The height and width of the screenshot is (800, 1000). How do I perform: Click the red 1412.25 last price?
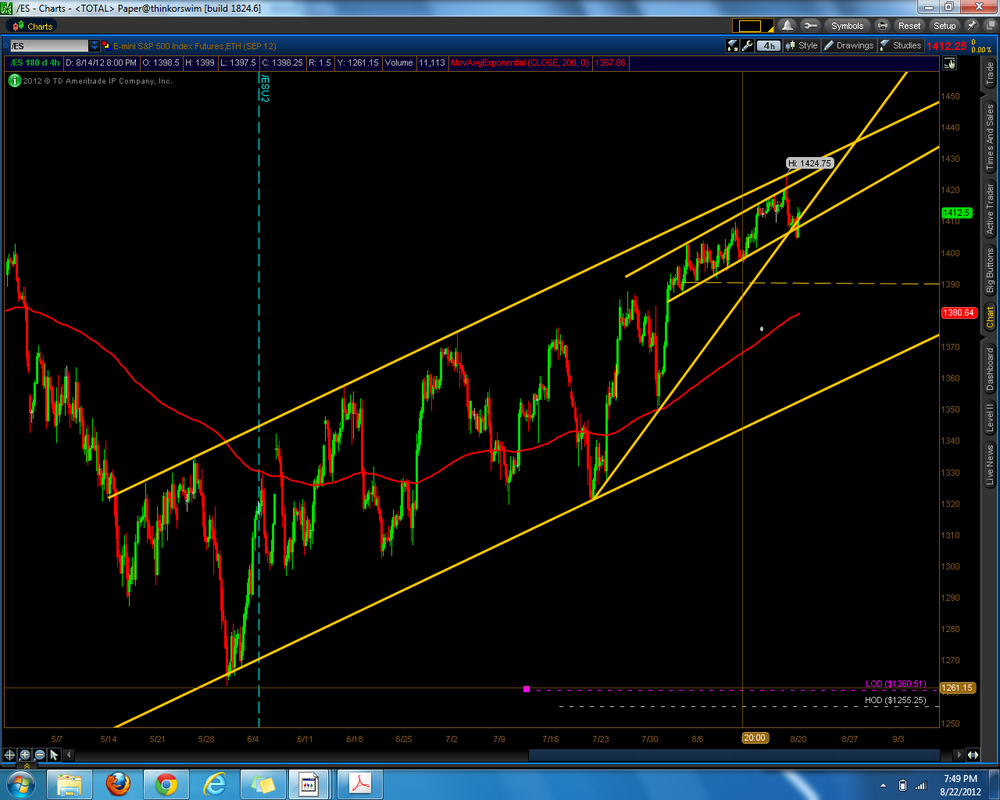point(946,46)
